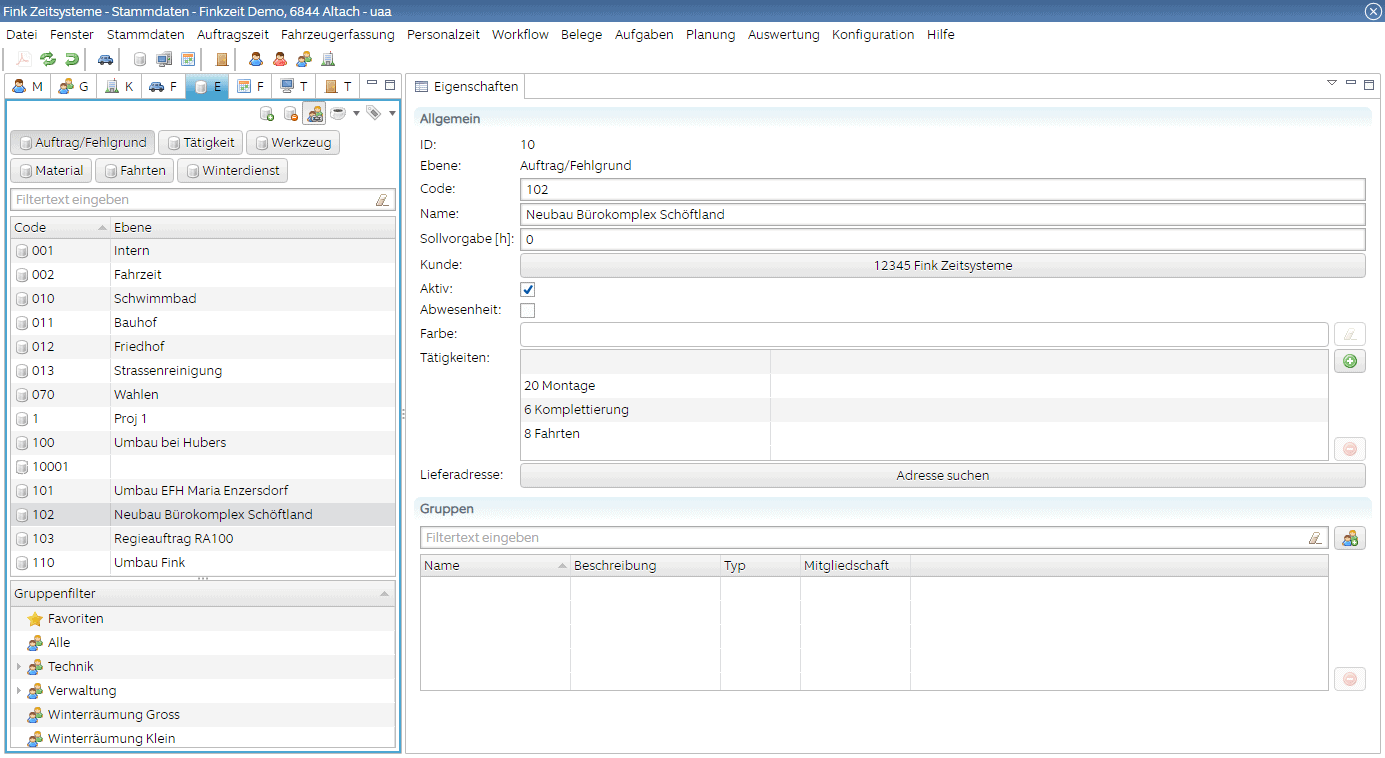Clear the Farbe field eraser button

point(1350,334)
